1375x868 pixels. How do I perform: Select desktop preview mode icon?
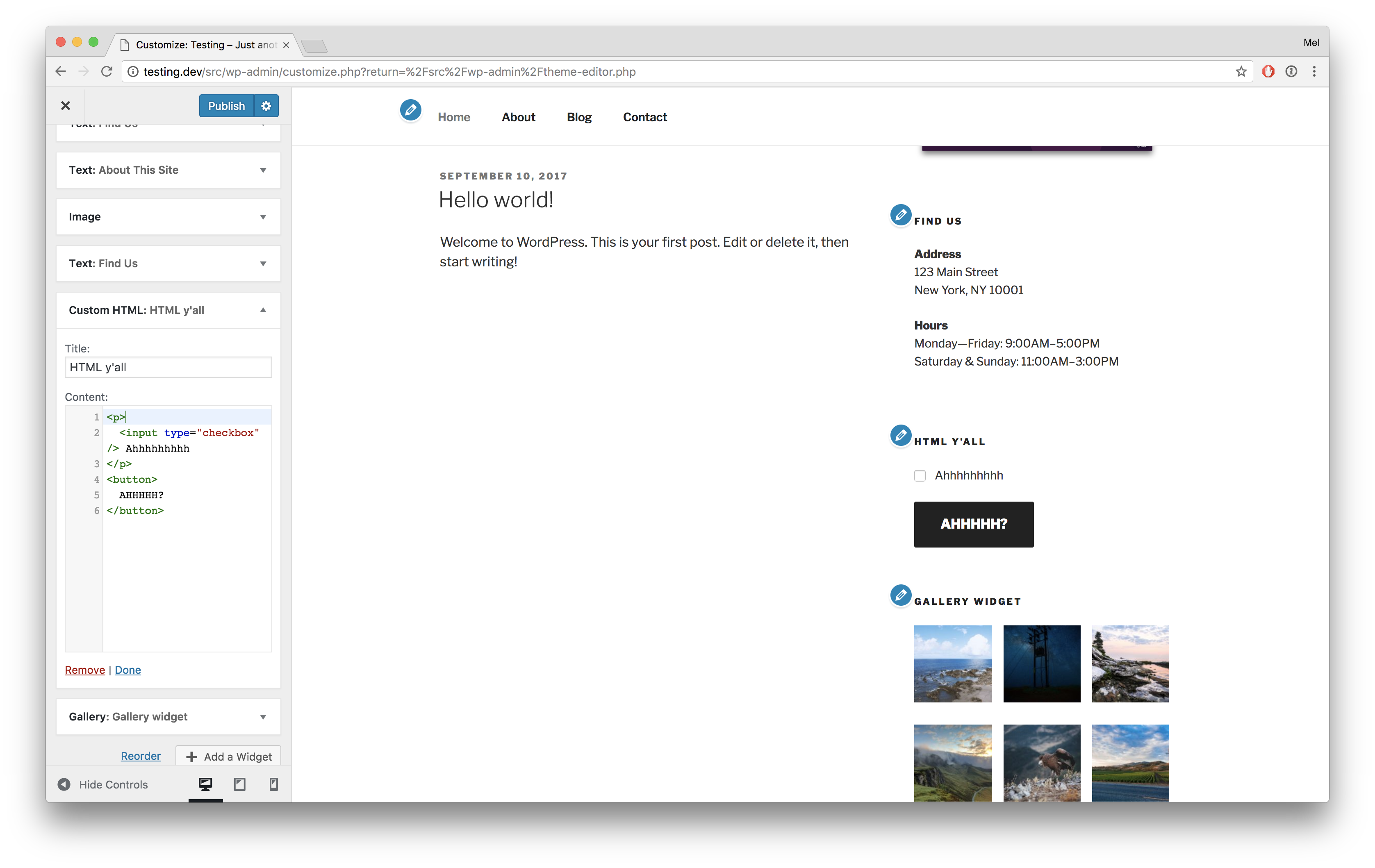click(205, 784)
